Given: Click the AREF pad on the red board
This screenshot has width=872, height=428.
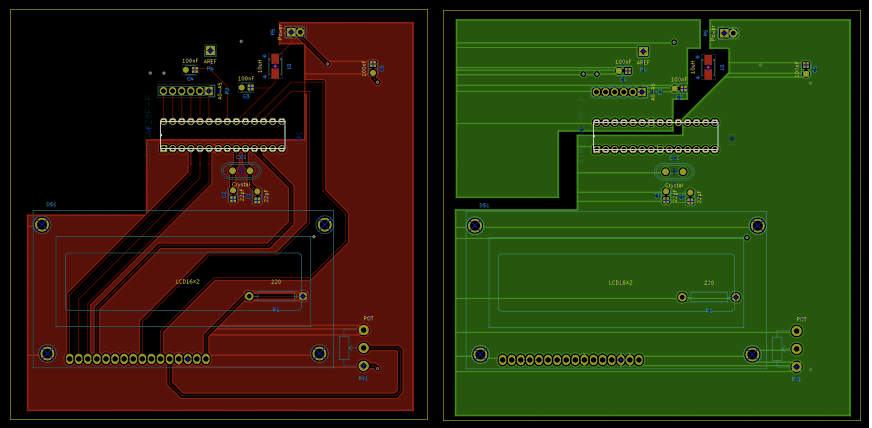Looking at the screenshot, I should [x=210, y=50].
